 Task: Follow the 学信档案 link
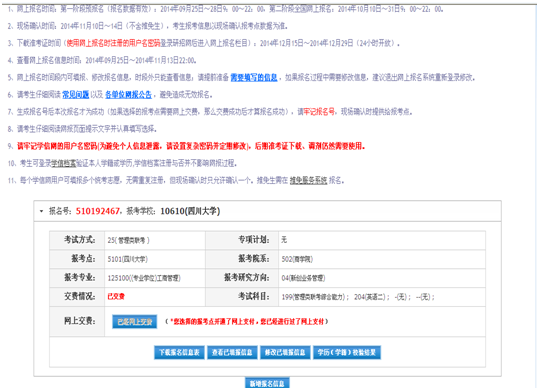pos(64,163)
